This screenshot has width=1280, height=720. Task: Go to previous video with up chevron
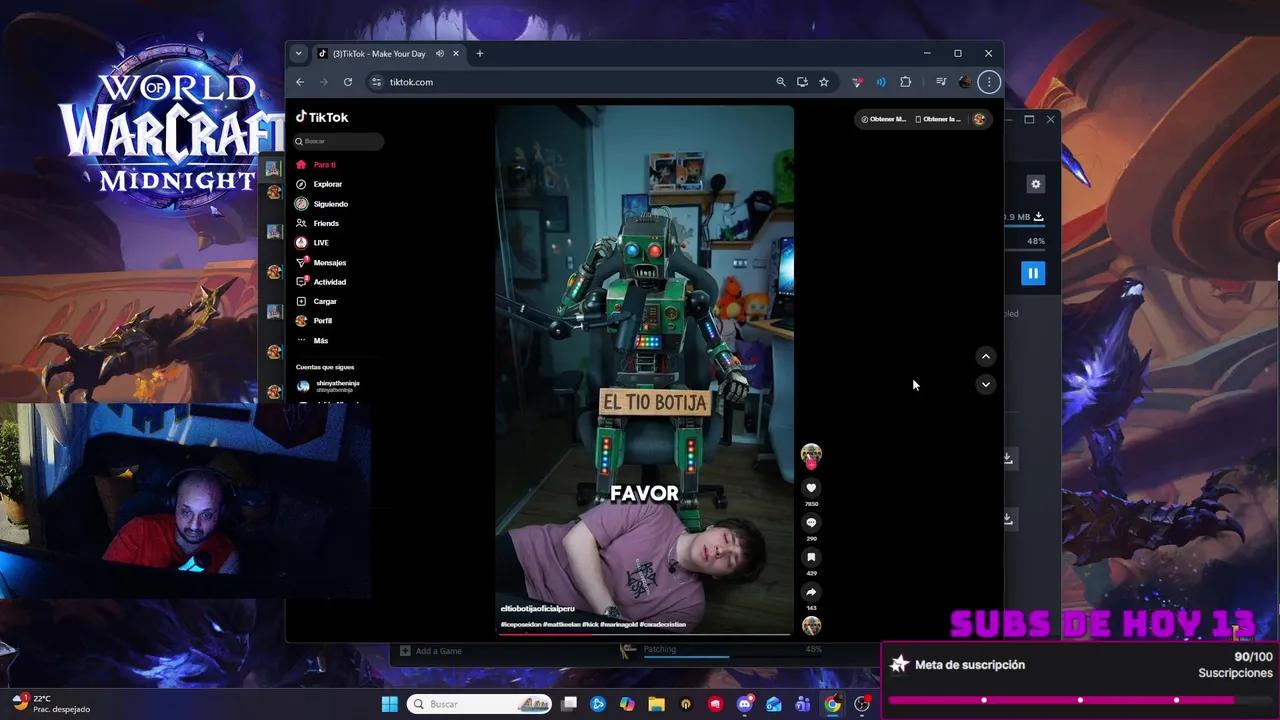[x=985, y=356]
